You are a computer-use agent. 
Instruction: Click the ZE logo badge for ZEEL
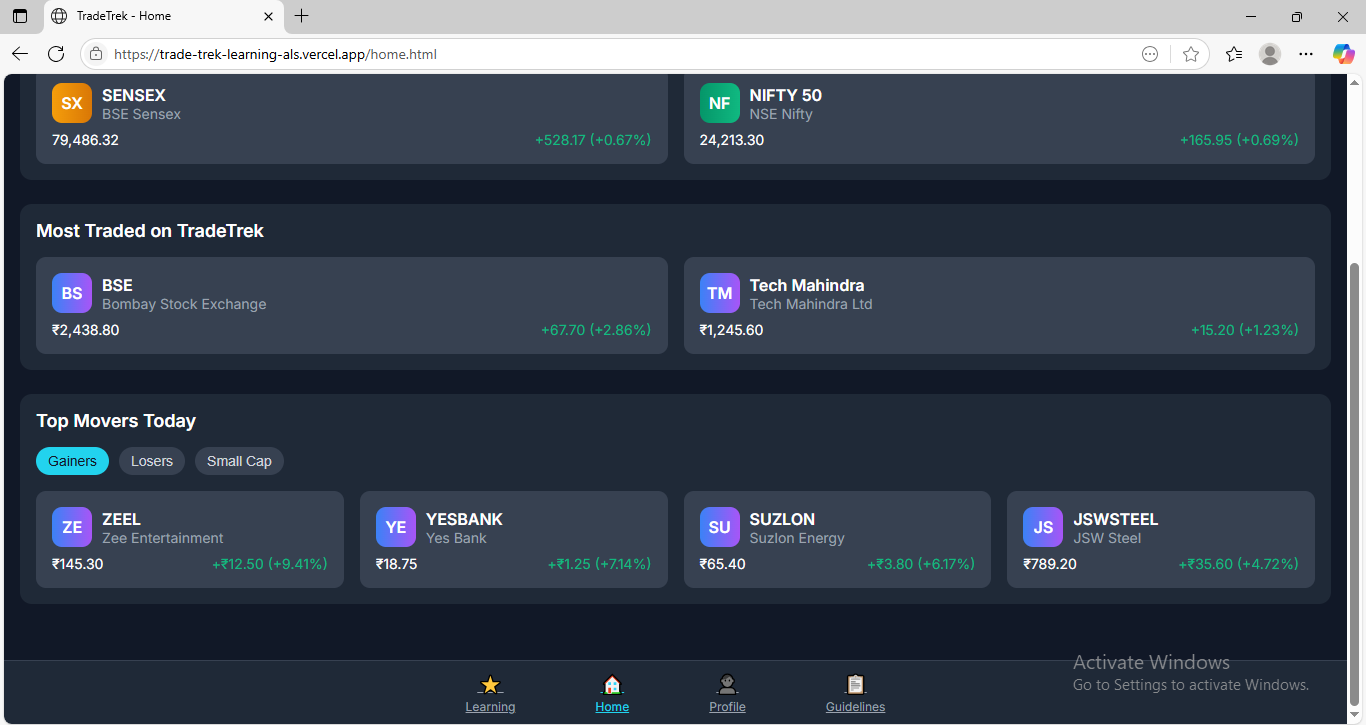[x=72, y=527]
